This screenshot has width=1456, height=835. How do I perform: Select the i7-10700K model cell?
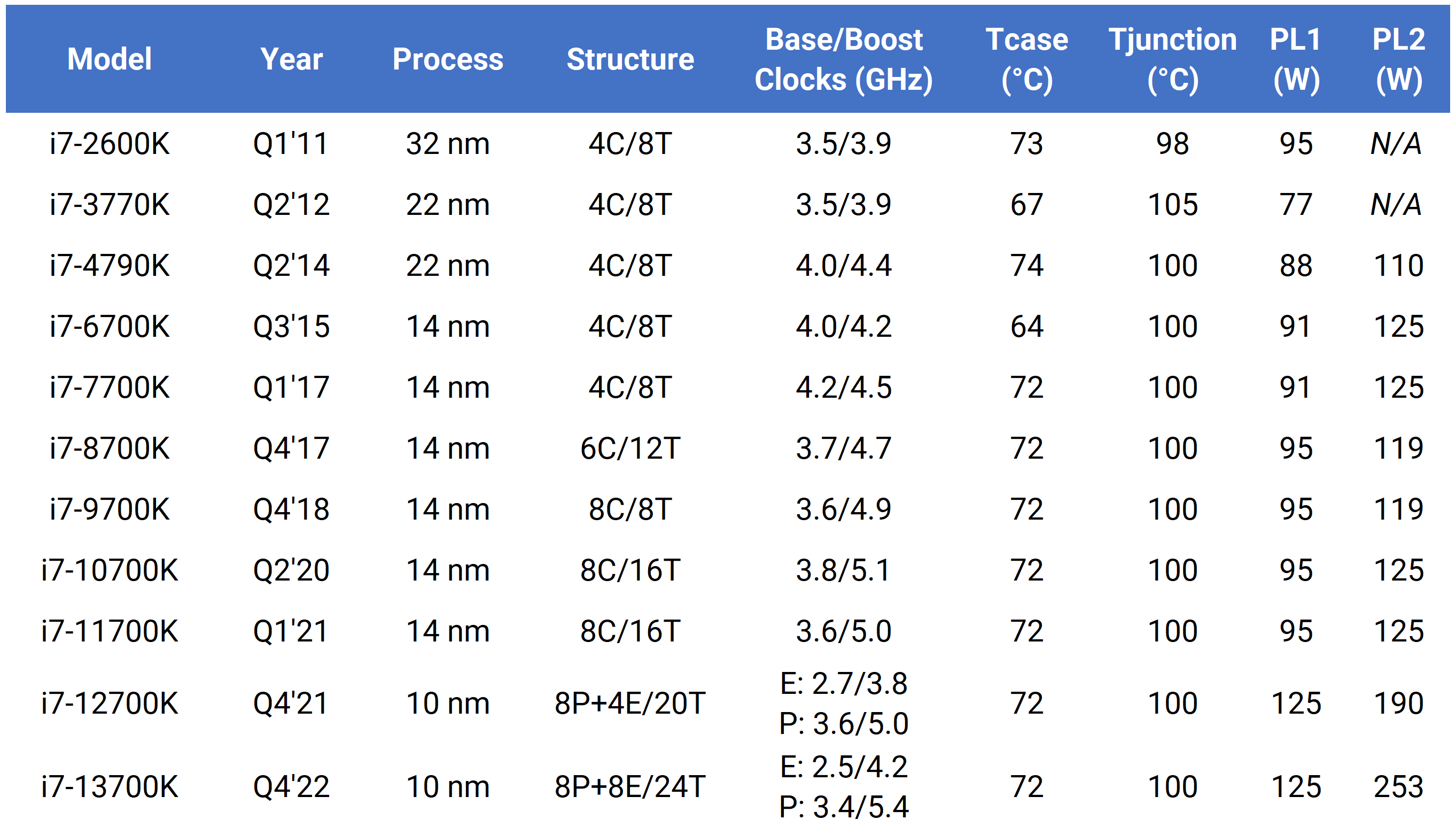(x=110, y=570)
